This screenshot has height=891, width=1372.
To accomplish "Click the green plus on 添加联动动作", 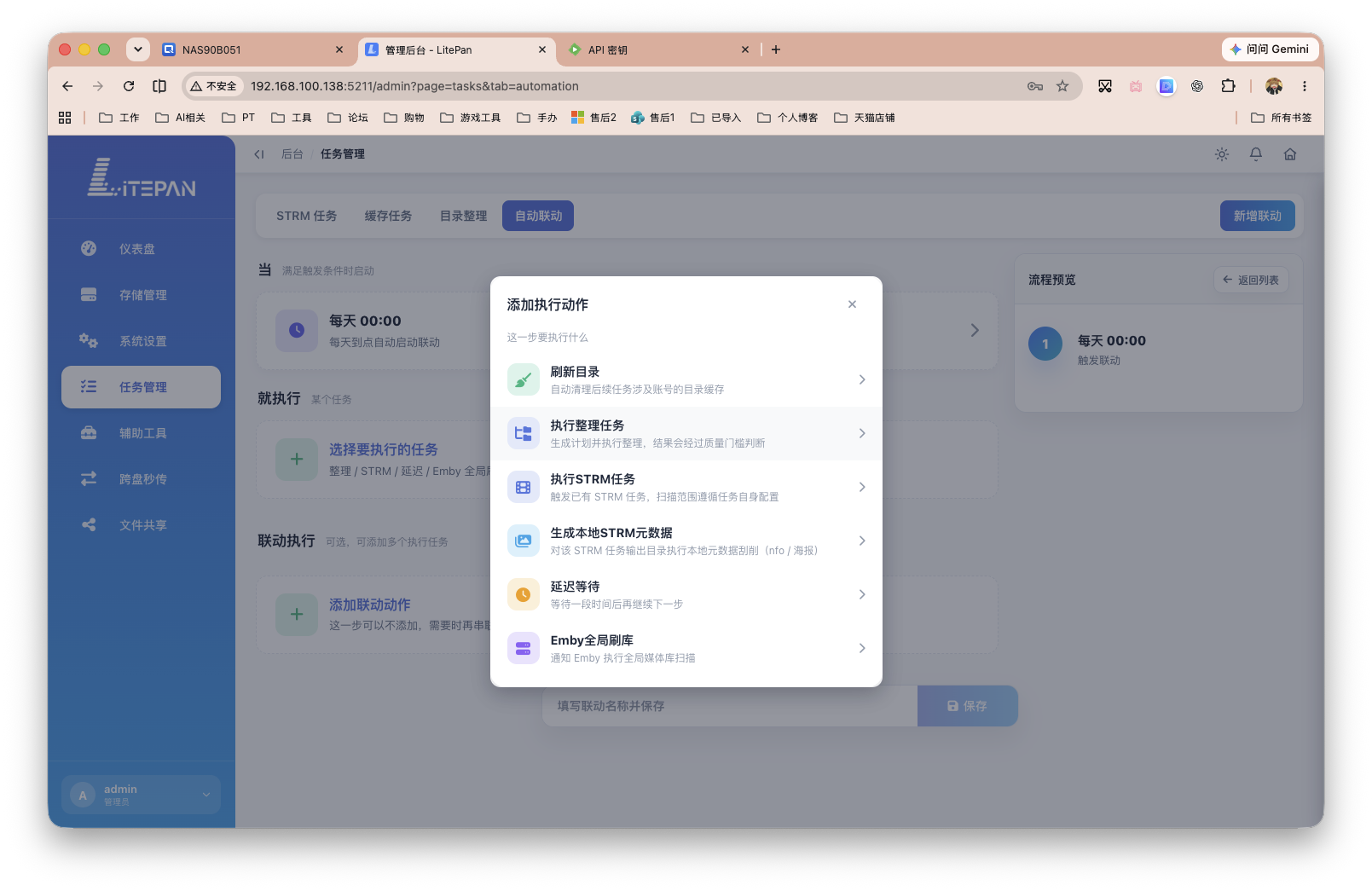I will click(x=297, y=615).
